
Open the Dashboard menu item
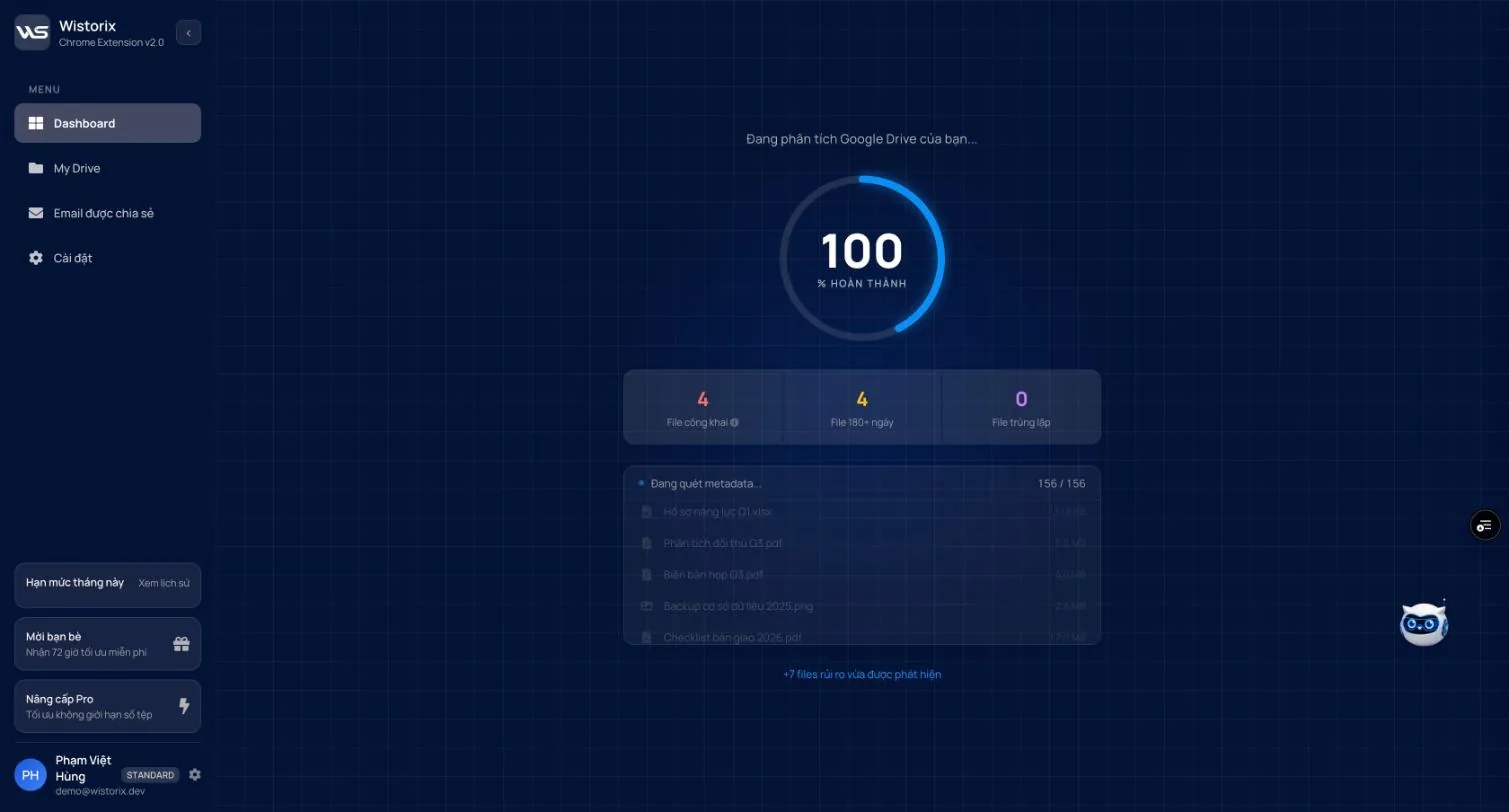[x=107, y=123]
